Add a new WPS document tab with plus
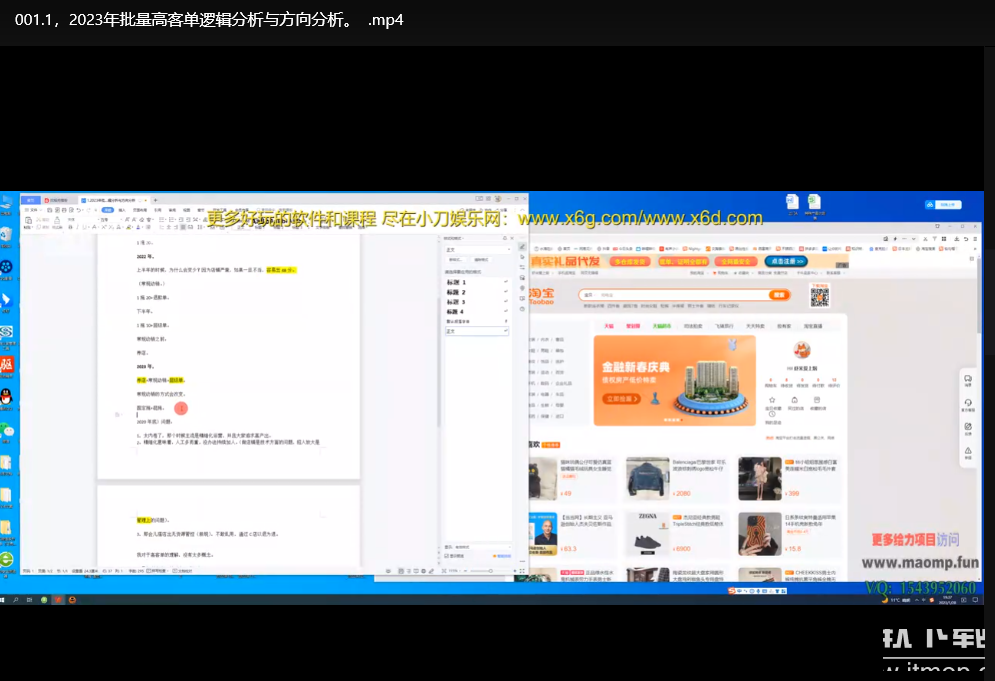The height and width of the screenshot is (681, 995). pos(155,200)
